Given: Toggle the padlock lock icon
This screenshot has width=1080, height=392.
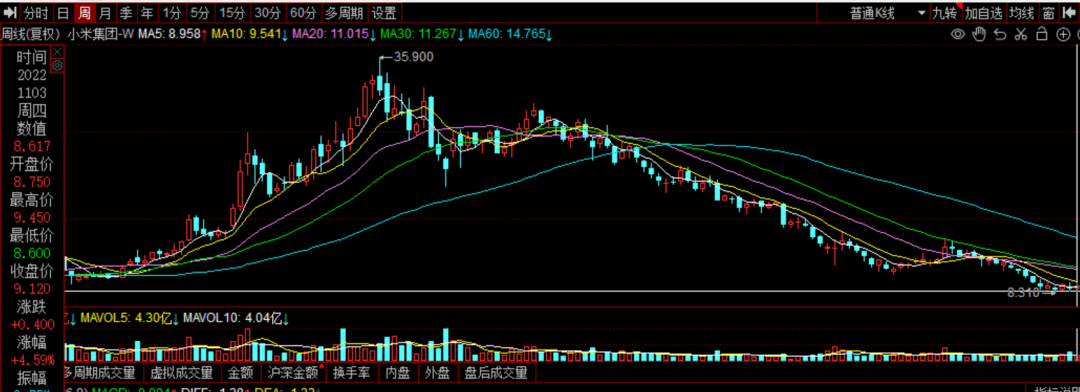Looking at the screenshot, I should pyautogui.click(x=1042, y=34).
